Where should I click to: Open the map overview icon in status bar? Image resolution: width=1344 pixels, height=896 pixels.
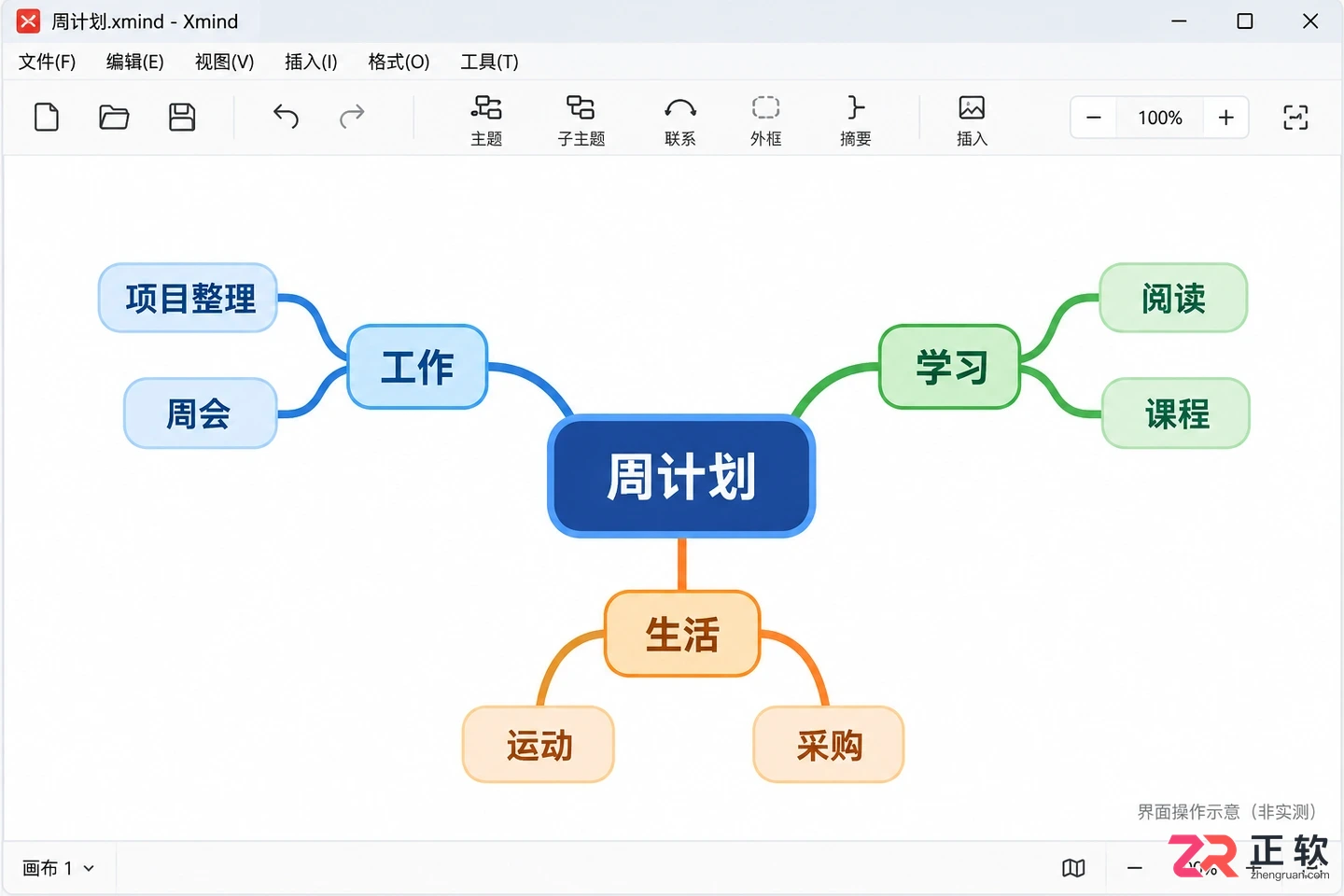click(1073, 868)
